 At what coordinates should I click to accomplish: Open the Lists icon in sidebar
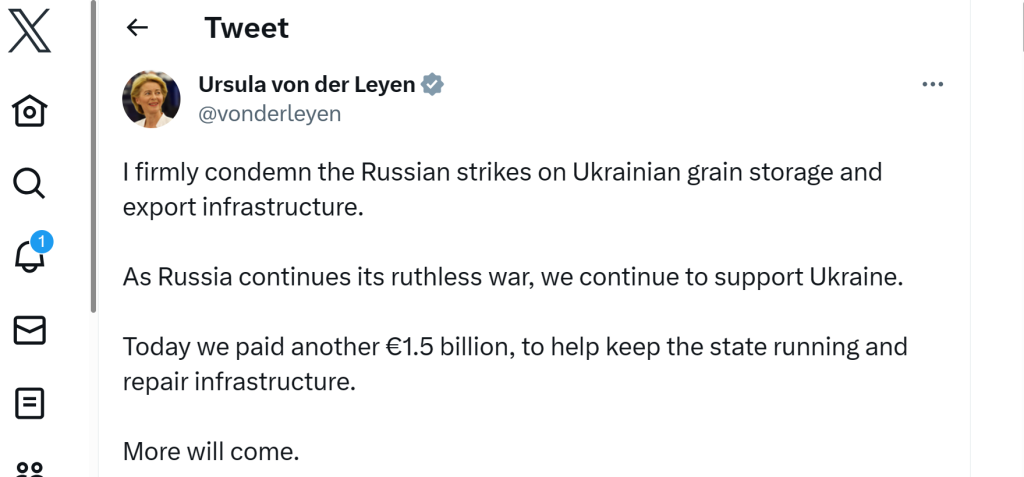[29, 403]
